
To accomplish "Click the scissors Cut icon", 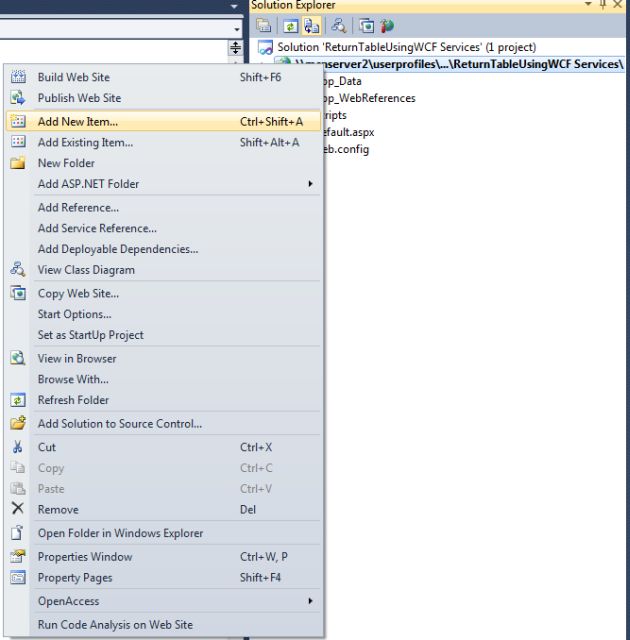I will pyautogui.click(x=18, y=447).
